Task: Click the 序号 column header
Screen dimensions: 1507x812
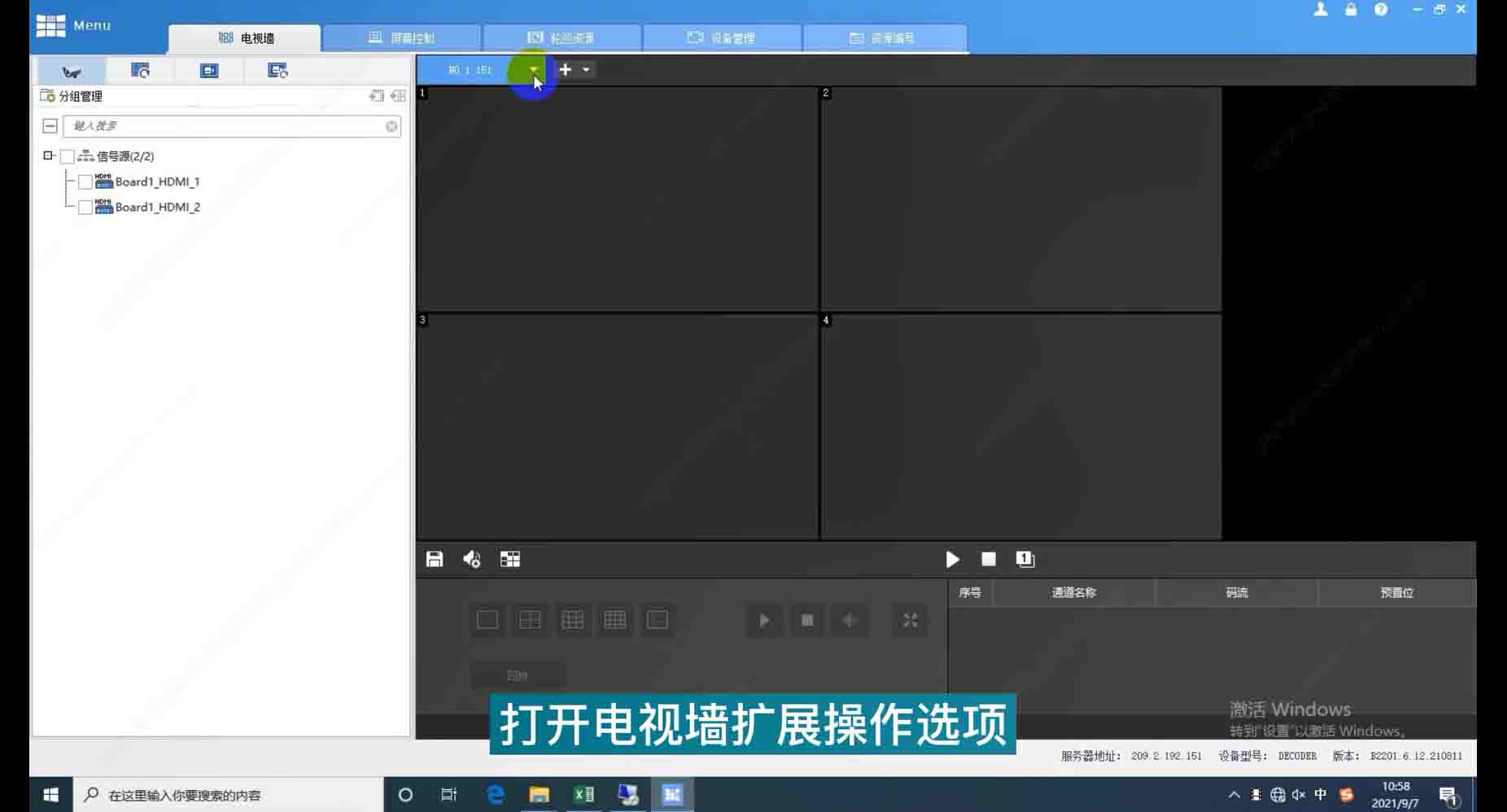Action: pos(970,592)
